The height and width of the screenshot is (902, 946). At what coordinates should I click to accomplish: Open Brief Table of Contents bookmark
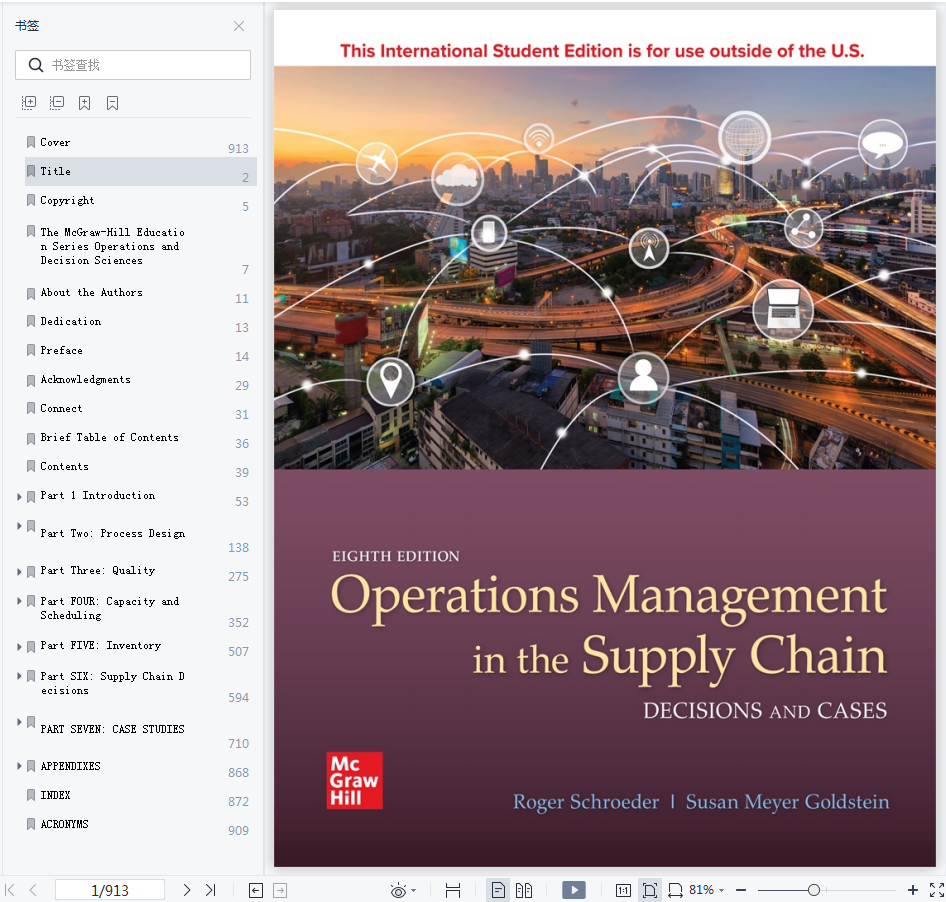[x=109, y=437]
